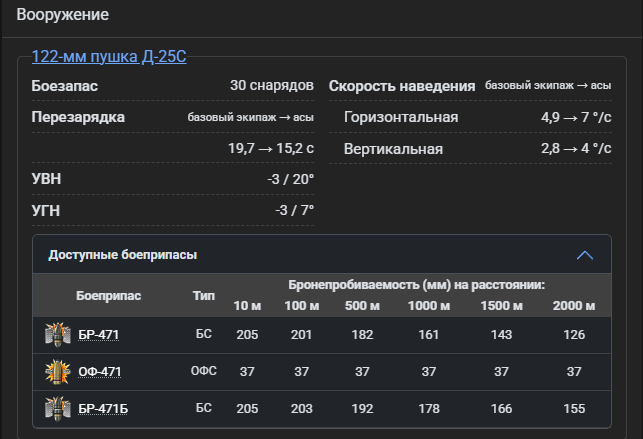Click ОФ-471 10 м penetration value 37
The height and width of the screenshot is (439, 643).
pyautogui.click(x=247, y=372)
